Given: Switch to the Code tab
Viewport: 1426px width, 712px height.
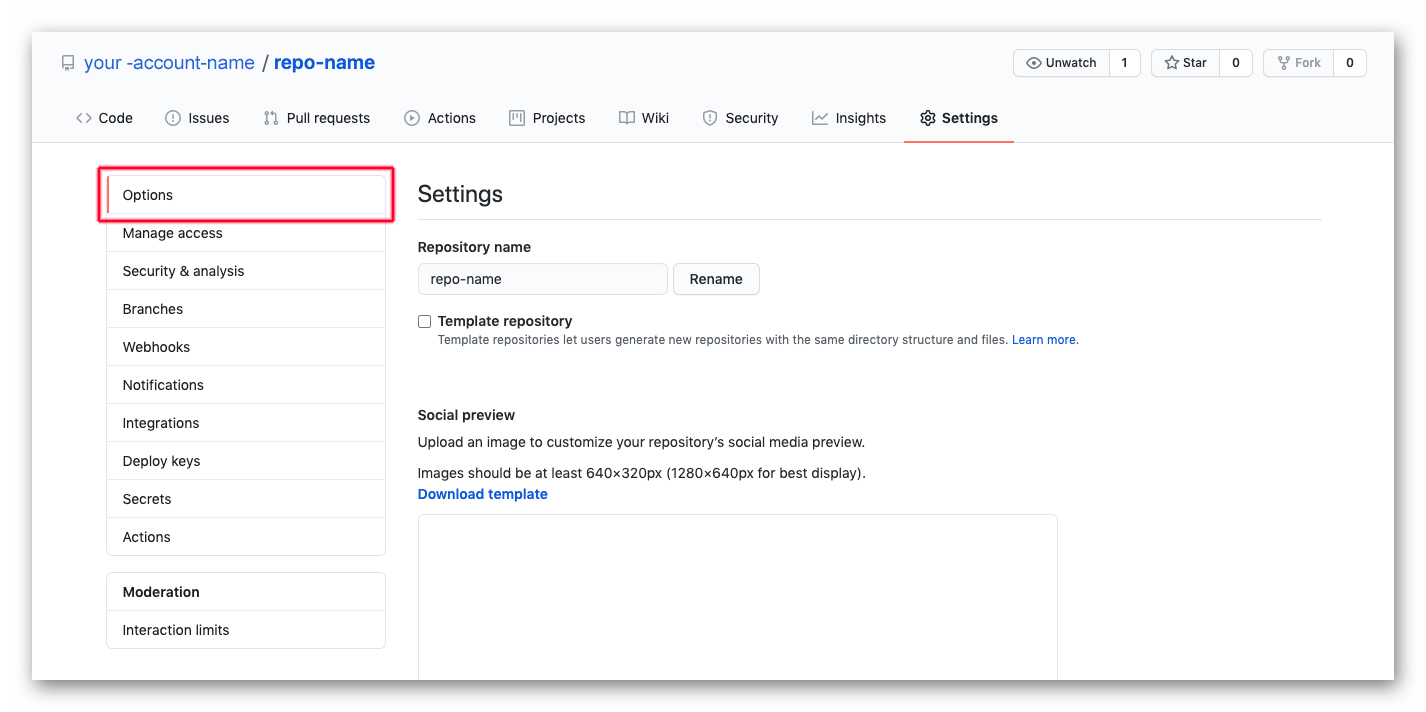Looking at the screenshot, I should 104,118.
